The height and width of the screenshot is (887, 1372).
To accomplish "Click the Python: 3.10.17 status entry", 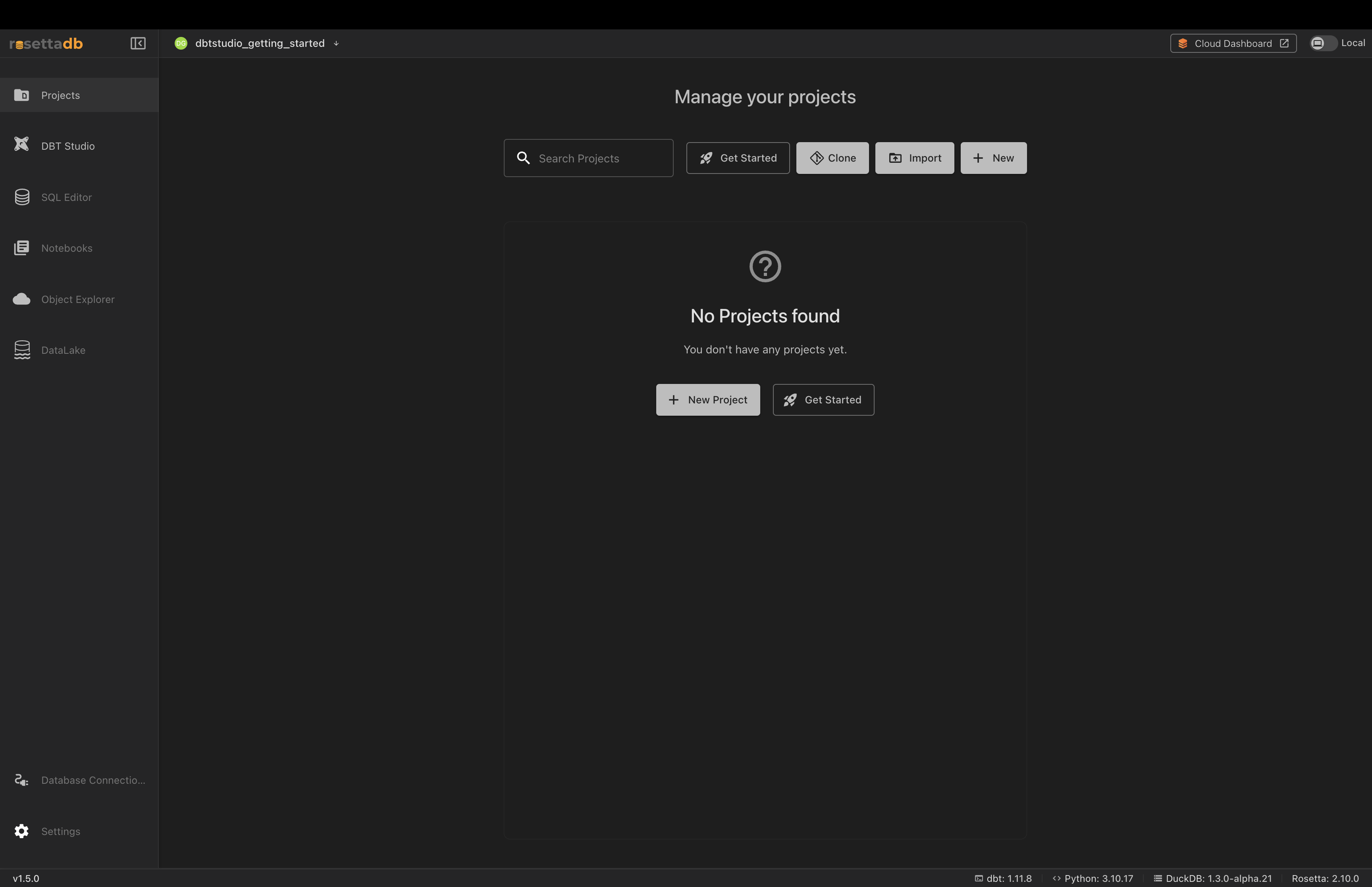I will click(x=1093, y=878).
